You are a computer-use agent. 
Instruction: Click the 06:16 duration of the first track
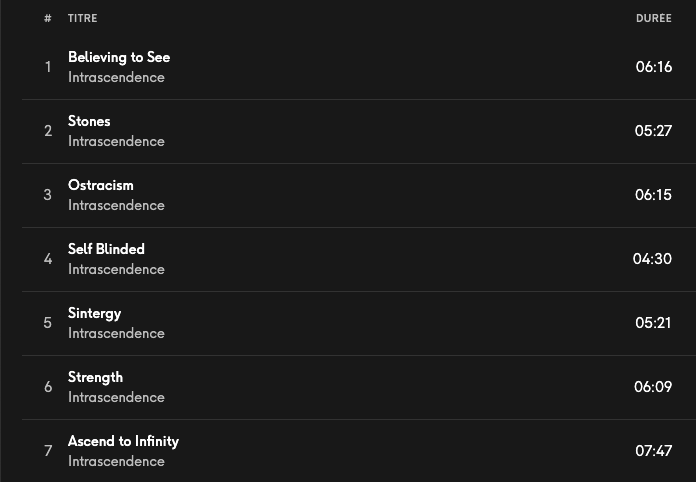click(653, 67)
